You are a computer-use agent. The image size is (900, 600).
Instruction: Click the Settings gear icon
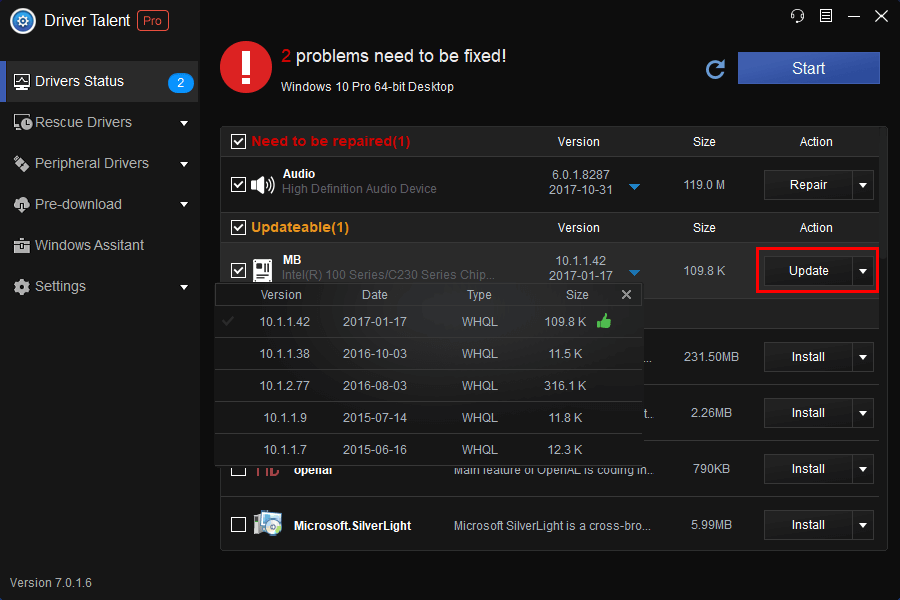pos(22,287)
